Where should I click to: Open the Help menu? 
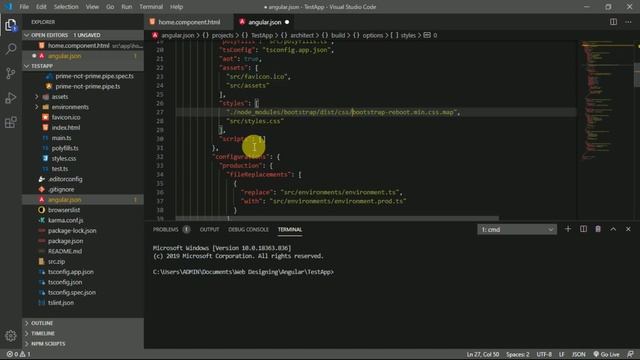pyautogui.click(x=176, y=7)
